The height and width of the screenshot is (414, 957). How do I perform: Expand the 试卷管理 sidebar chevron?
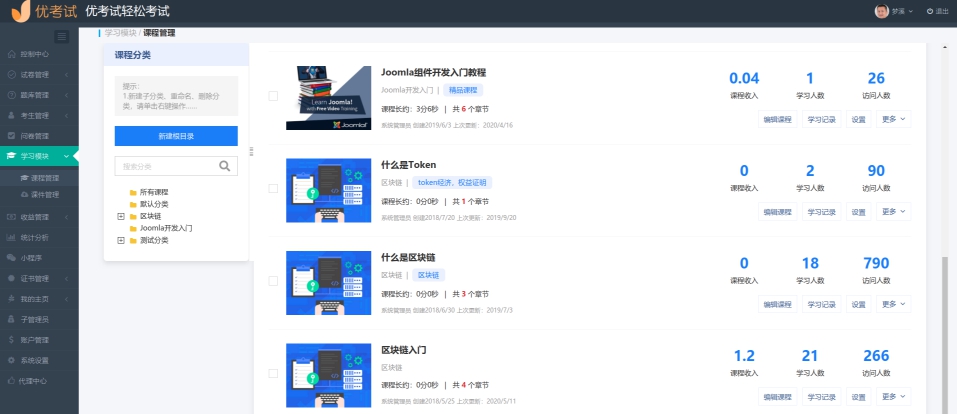(x=66, y=74)
